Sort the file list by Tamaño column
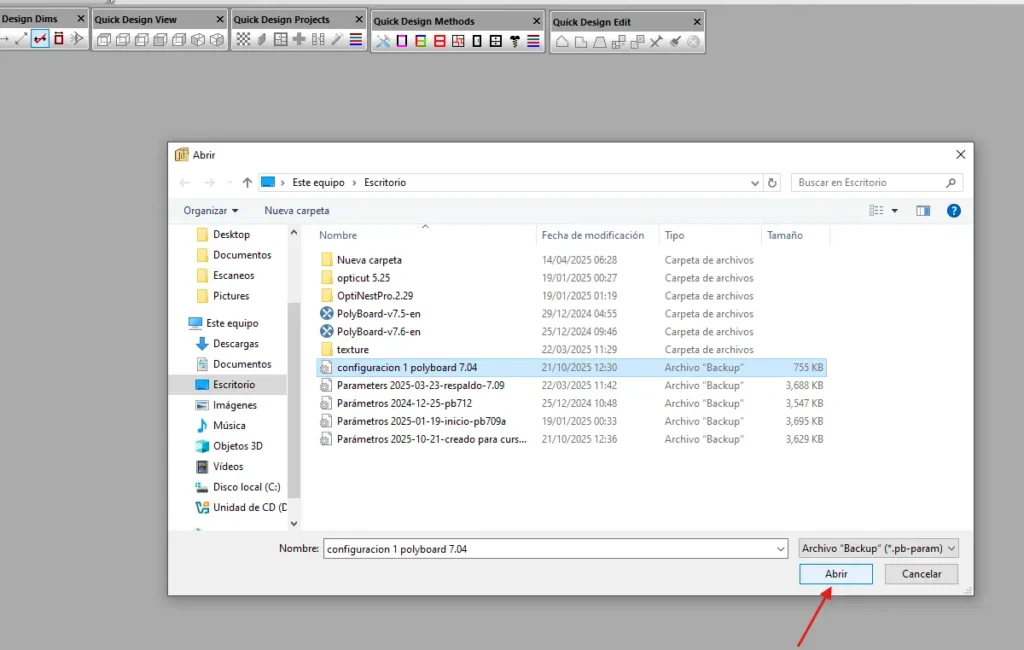The height and width of the screenshot is (650, 1024). coord(784,236)
